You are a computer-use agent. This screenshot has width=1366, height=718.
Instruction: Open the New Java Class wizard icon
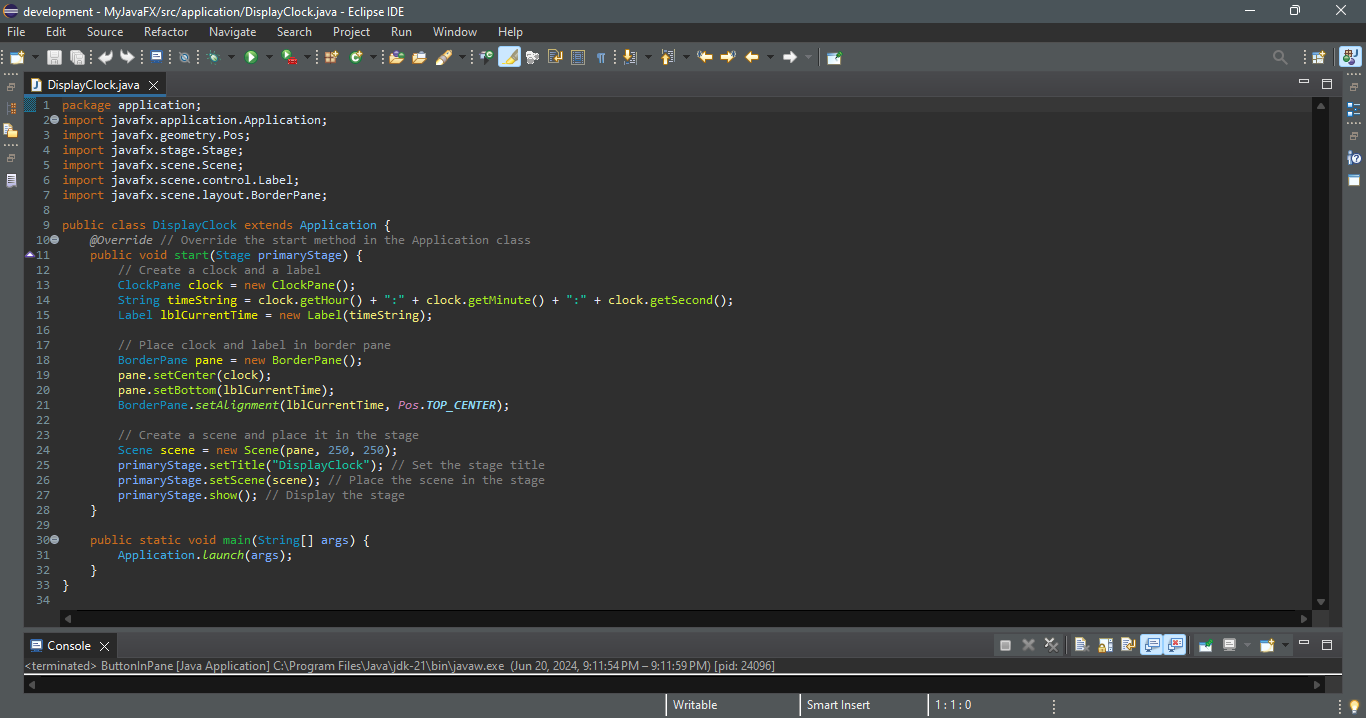[x=356, y=58]
